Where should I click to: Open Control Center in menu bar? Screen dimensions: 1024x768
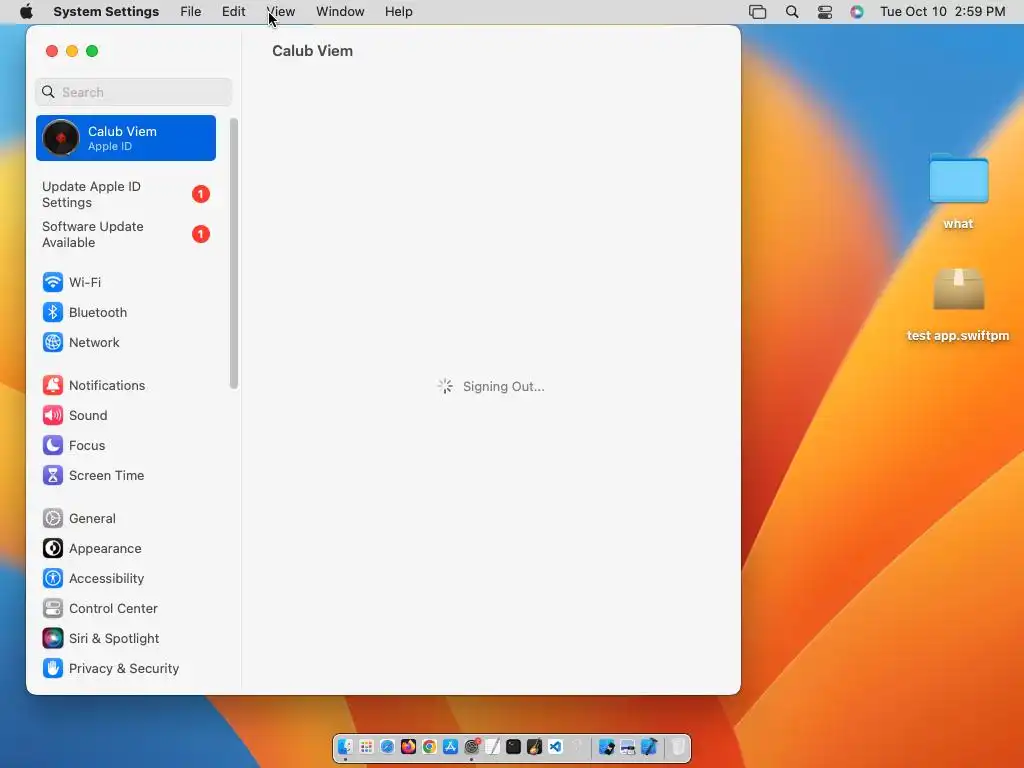[825, 12]
